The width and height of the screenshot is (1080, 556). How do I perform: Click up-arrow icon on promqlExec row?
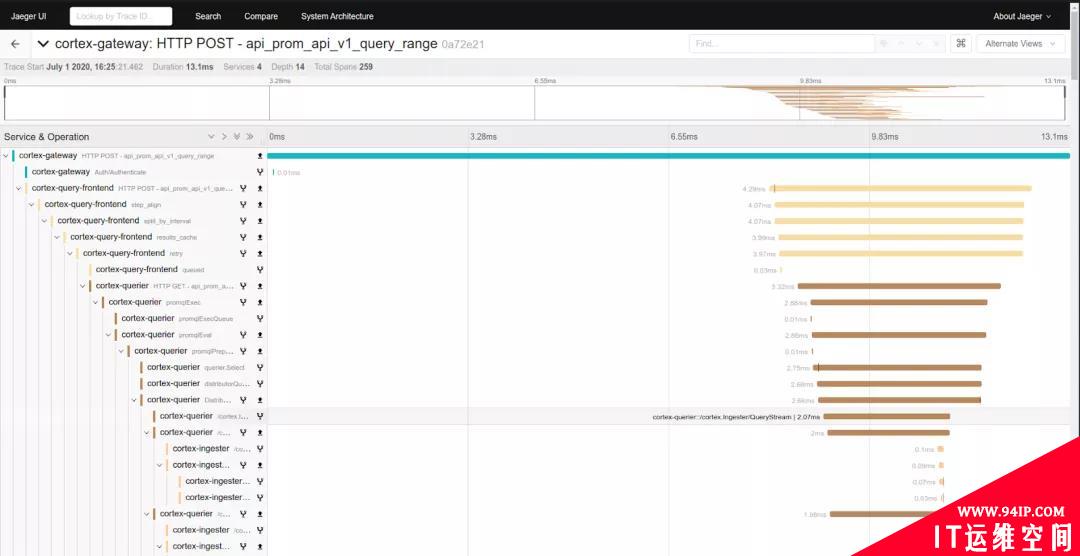(x=260, y=302)
